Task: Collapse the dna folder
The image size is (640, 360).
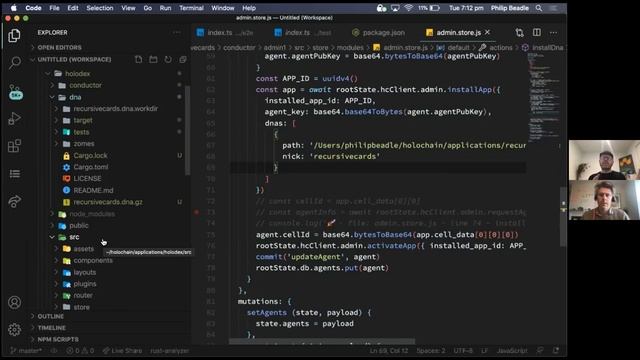Action: [x=75, y=97]
